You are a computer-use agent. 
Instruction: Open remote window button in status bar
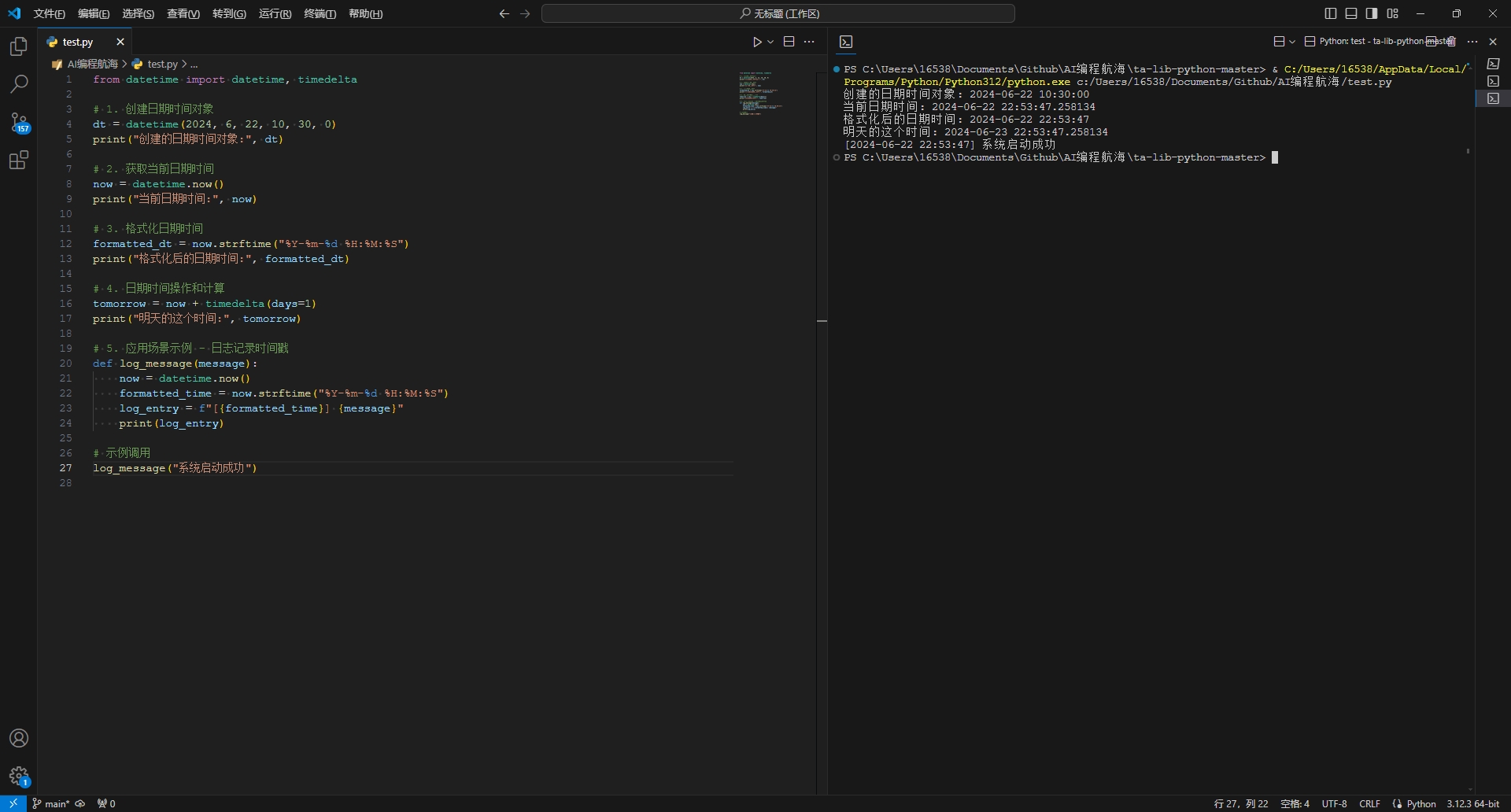coord(13,803)
